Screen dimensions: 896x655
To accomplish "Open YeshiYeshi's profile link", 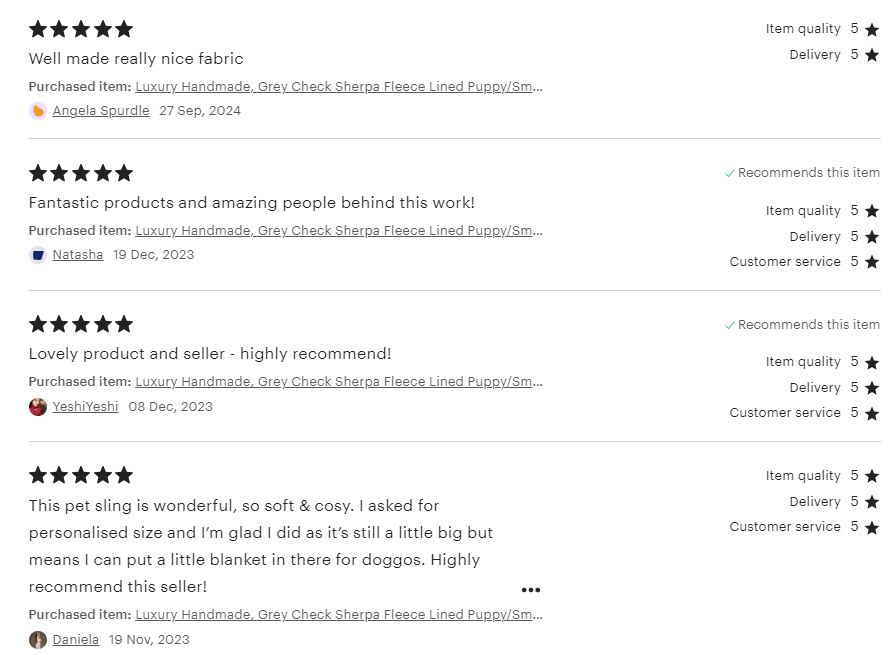I will pos(85,407).
